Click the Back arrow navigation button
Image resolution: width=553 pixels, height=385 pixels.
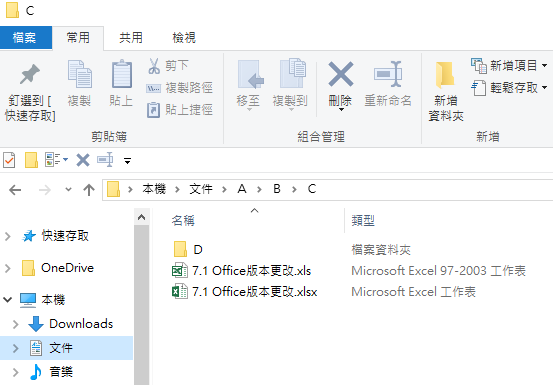[x=15, y=190]
